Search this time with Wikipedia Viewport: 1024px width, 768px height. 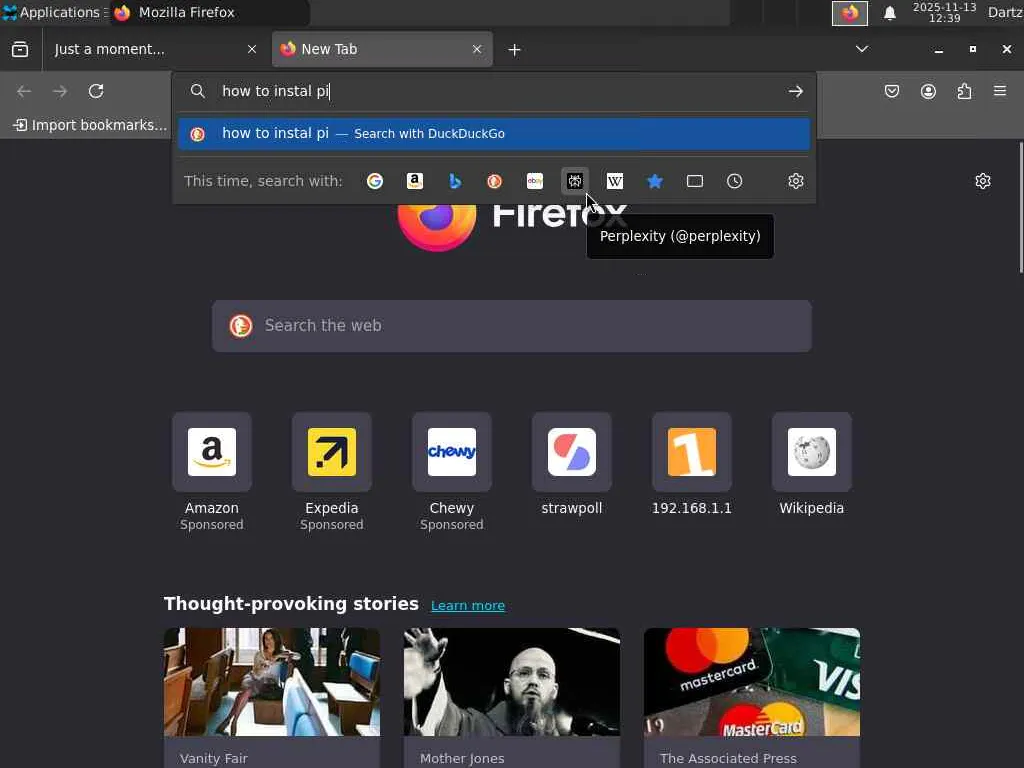[x=615, y=181]
